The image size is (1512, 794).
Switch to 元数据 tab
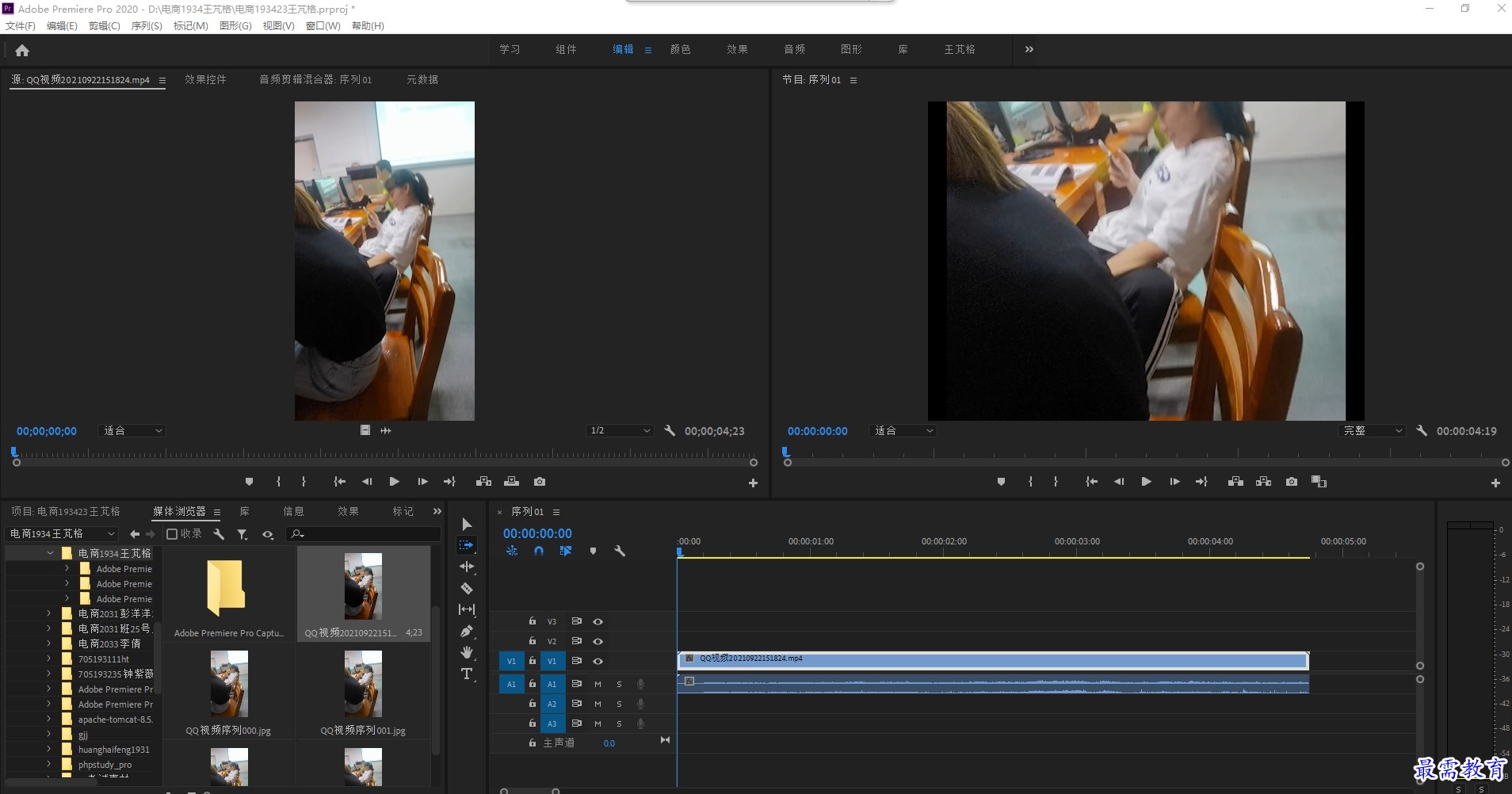[422, 80]
